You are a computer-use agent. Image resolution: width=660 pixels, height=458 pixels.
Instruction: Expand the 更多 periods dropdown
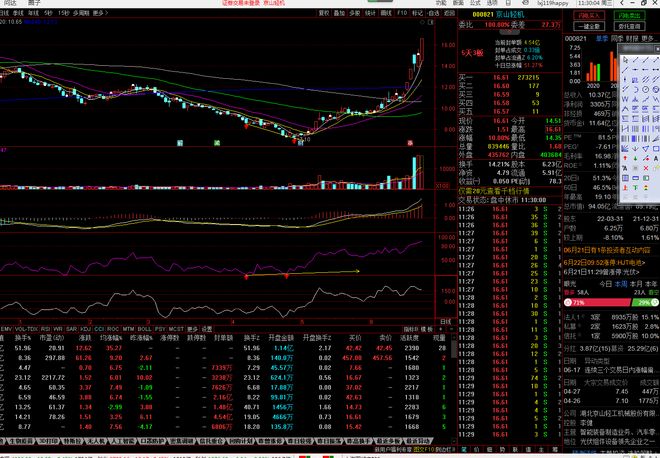(x=99, y=14)
